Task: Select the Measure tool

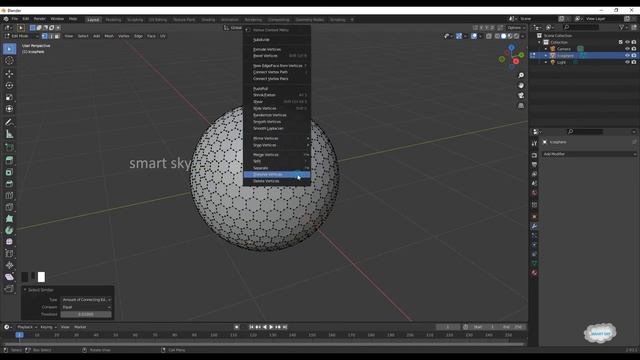Action: (x=9, y=134)
